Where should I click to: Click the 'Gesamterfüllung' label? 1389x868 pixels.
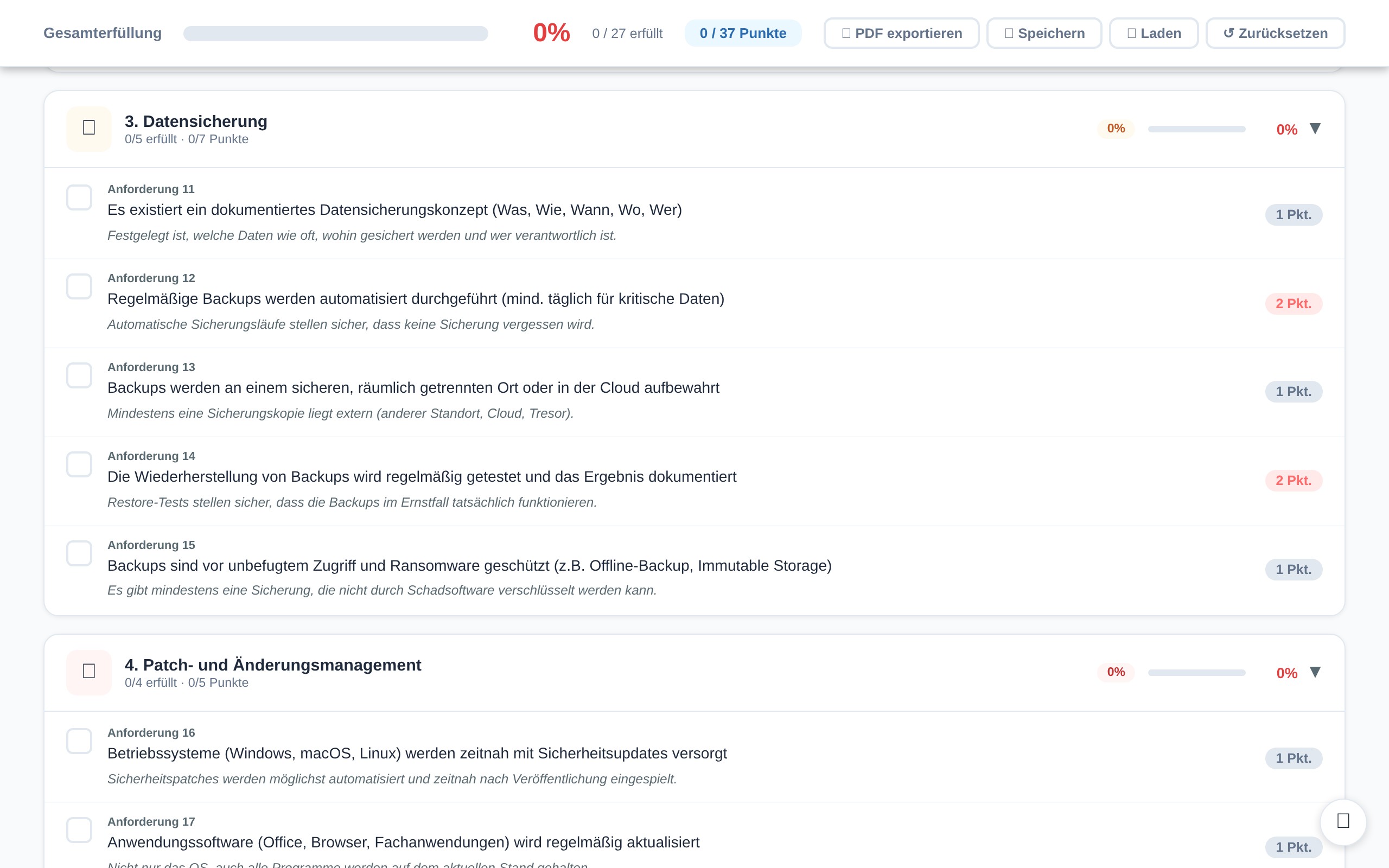click(103, 33)
